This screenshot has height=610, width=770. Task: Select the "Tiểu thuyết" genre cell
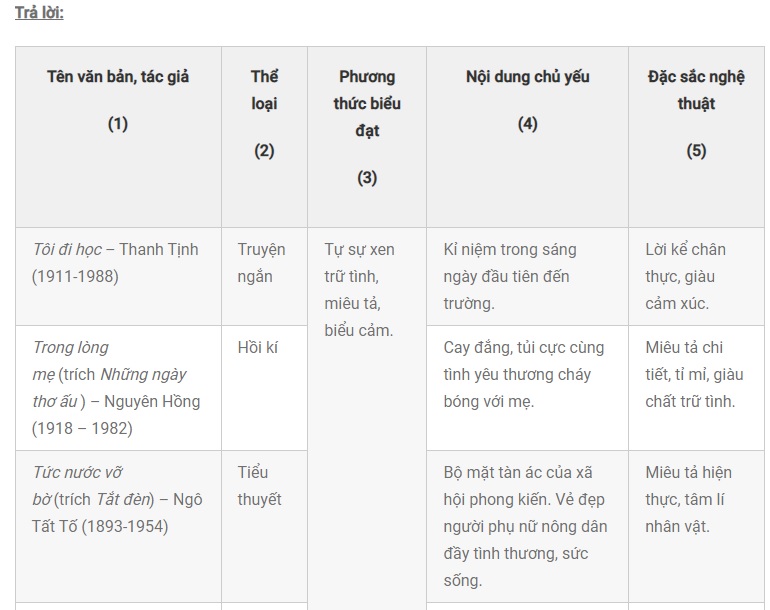(259, 485)
